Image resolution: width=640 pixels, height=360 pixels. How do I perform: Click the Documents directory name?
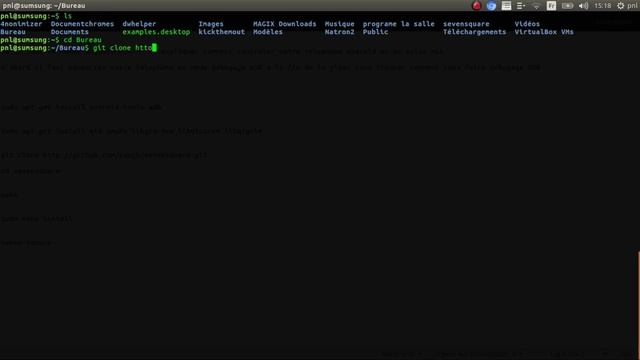click(x=70, y=32)
